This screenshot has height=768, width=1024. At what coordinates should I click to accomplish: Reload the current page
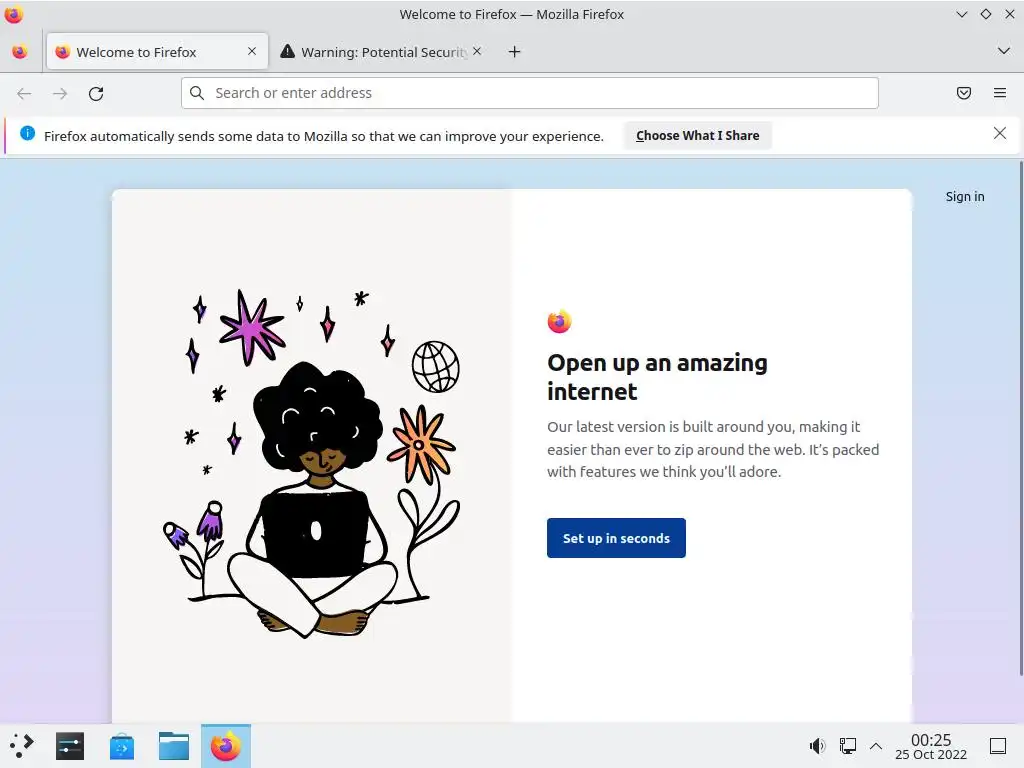(x=96, y=93)
